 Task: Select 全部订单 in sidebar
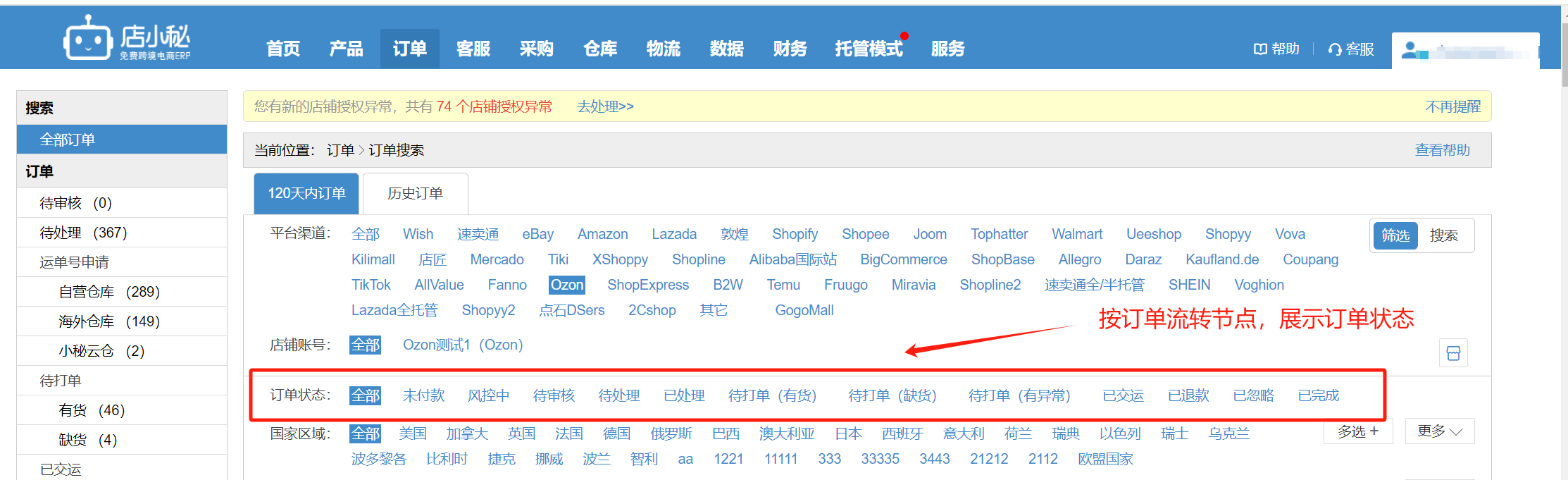click(x=122, y=140)
